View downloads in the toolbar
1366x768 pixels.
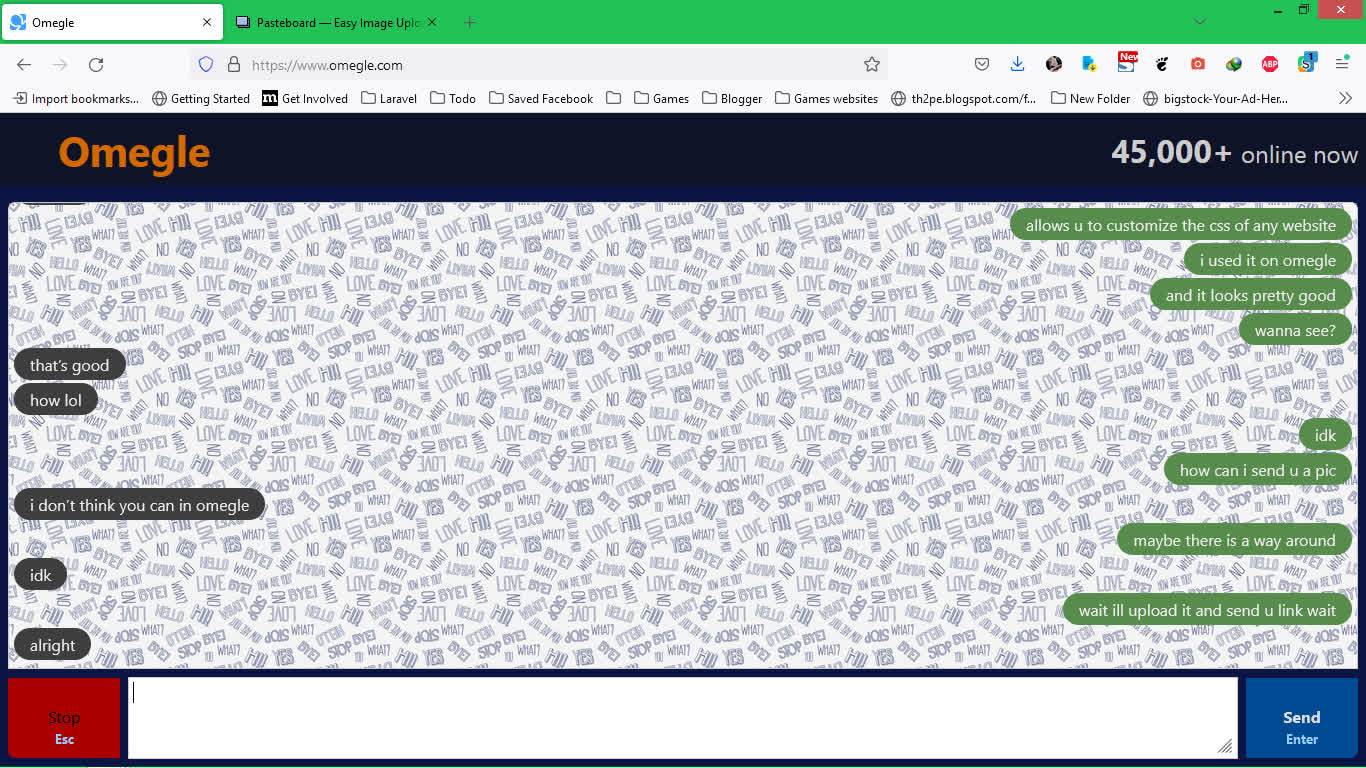pyautogui.click(x=1018, y=64)
